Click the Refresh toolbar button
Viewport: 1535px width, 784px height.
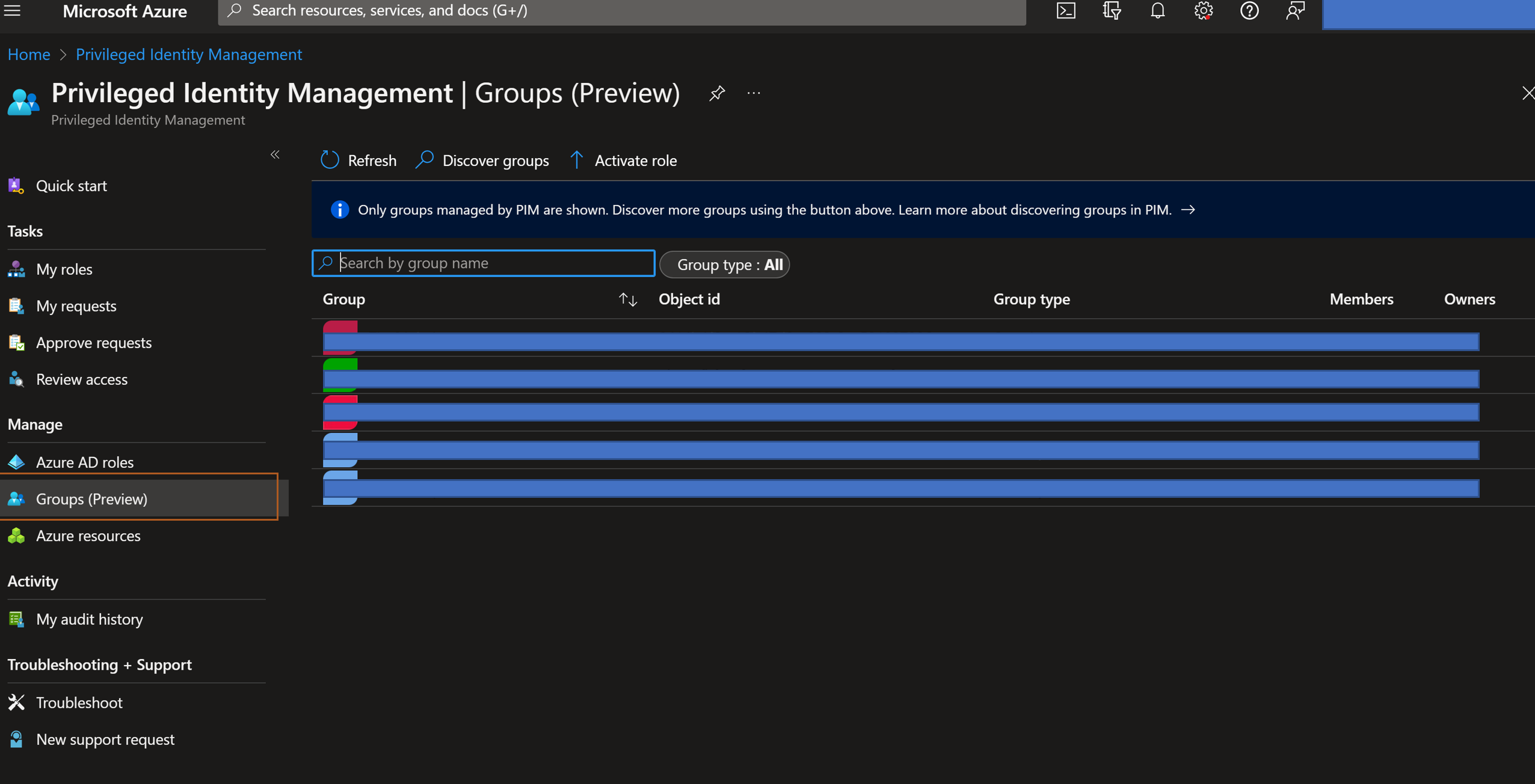358,161
